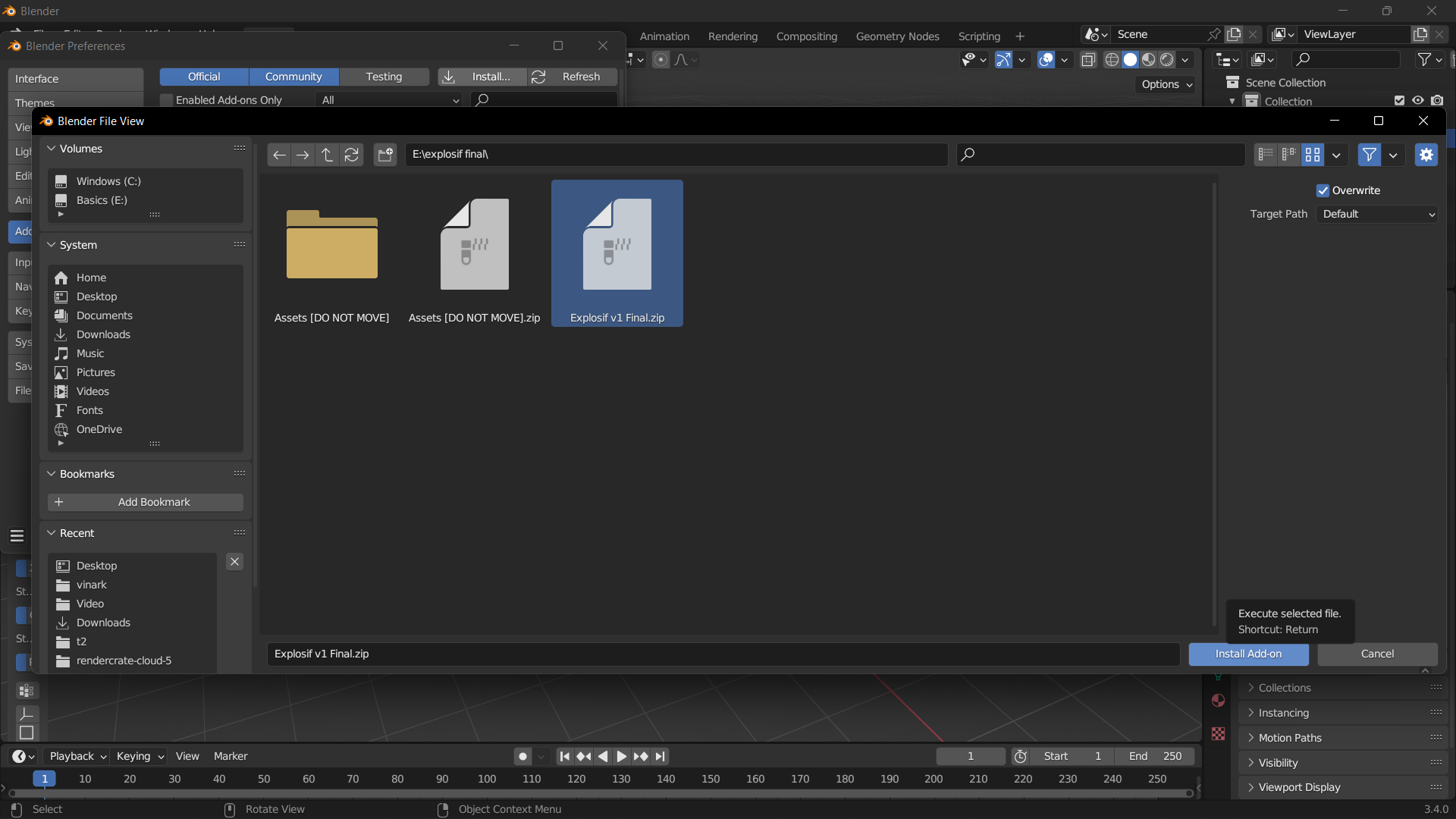Viewport: 1456px width, 819px height.
Task: Switch to the Community add-ons tab
Action: coord(293,77)
